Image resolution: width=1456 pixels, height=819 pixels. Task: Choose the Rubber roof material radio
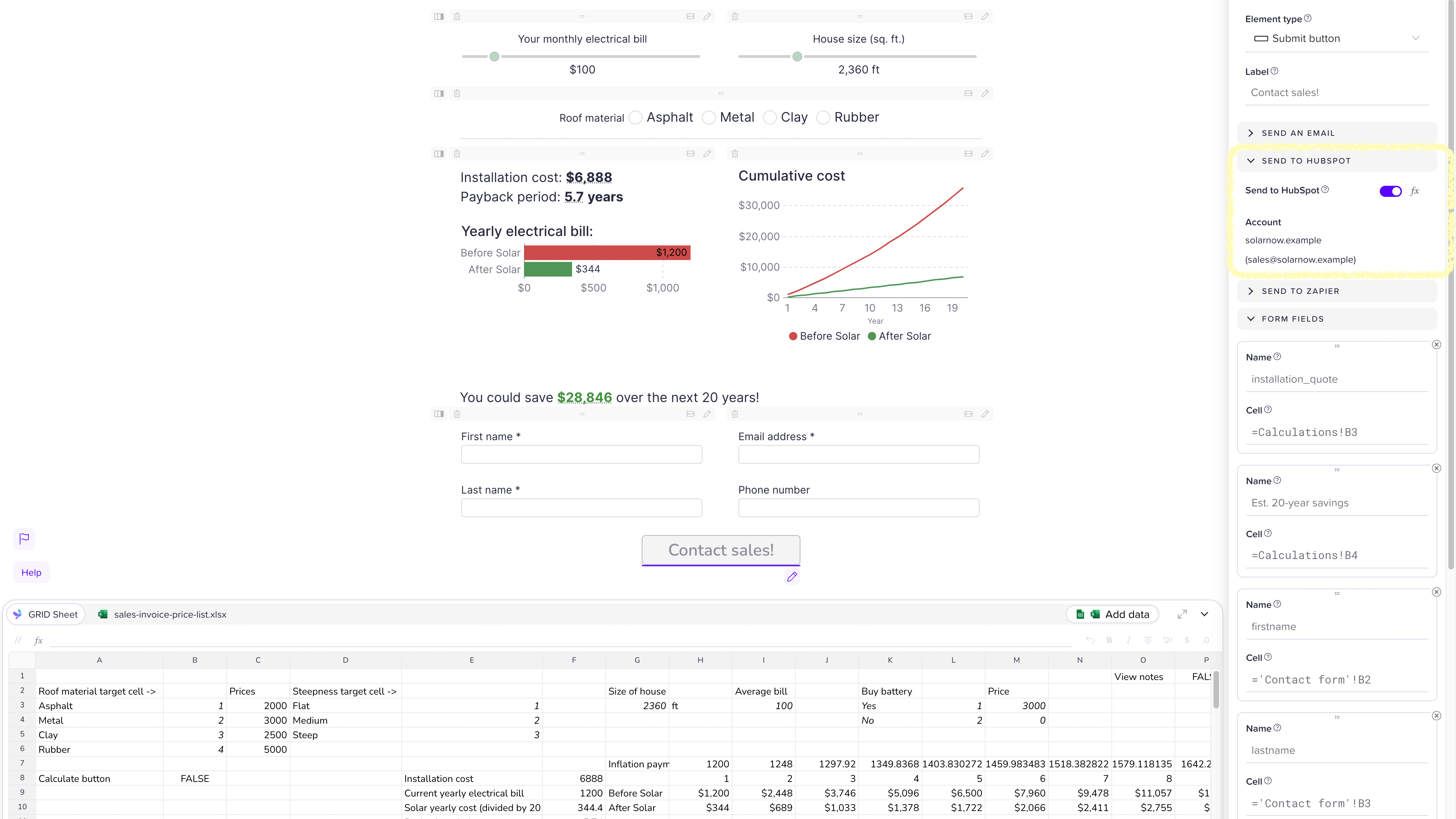(x=824, y=117)
